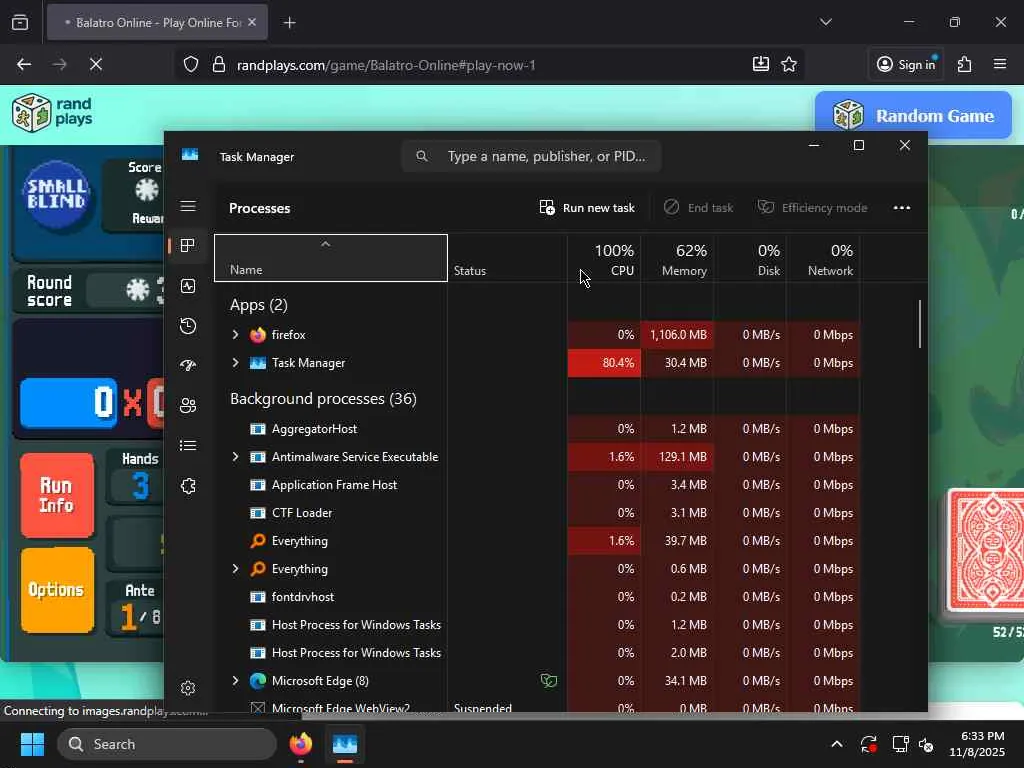Viewport: 1024px width, 768px height.
Task: Close the Balatro Online tab
Action: pyautogui.click(x=252, y=22)
